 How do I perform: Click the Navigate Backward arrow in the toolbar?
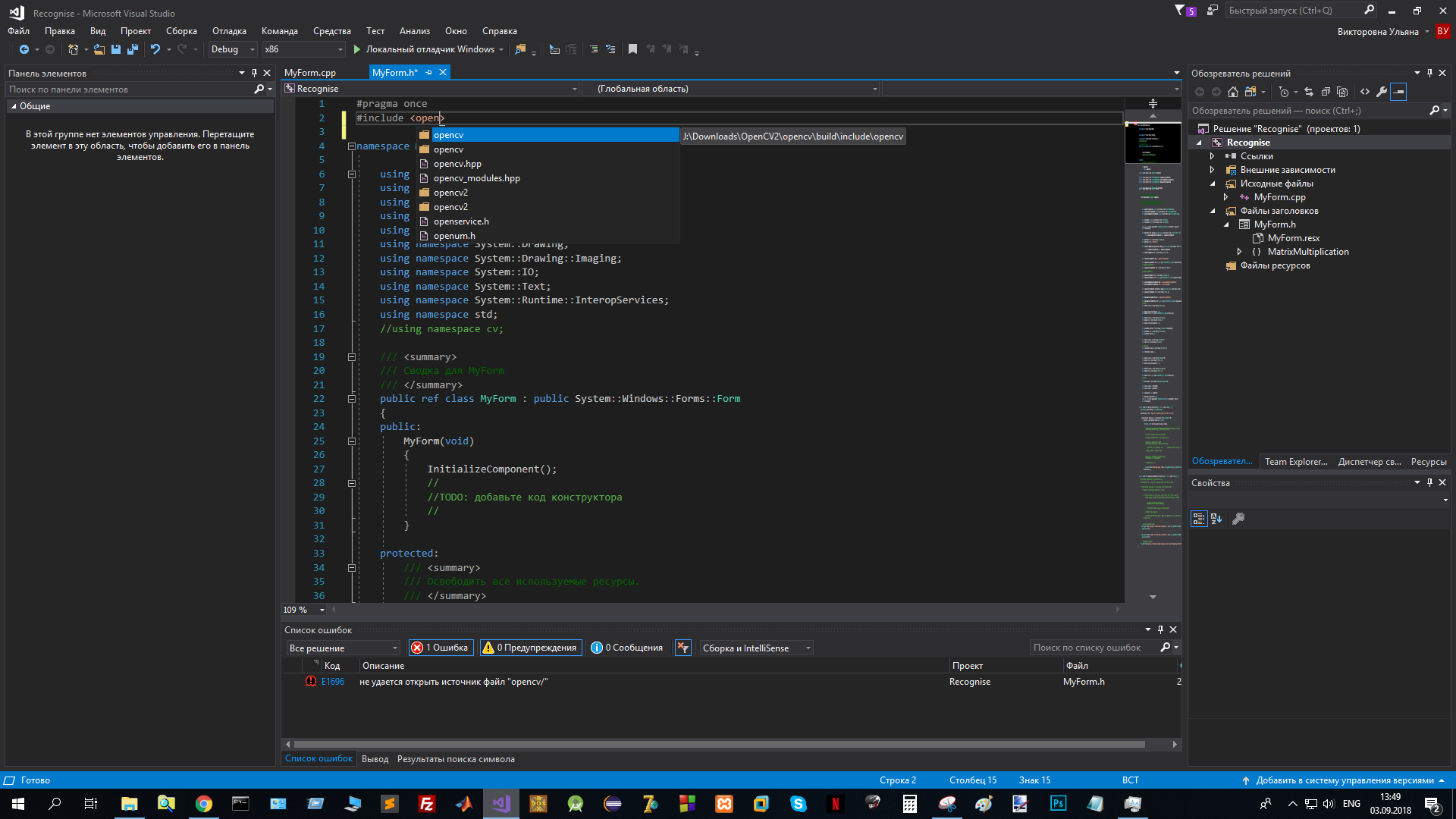pyautogui.click(x=24, y=49)
